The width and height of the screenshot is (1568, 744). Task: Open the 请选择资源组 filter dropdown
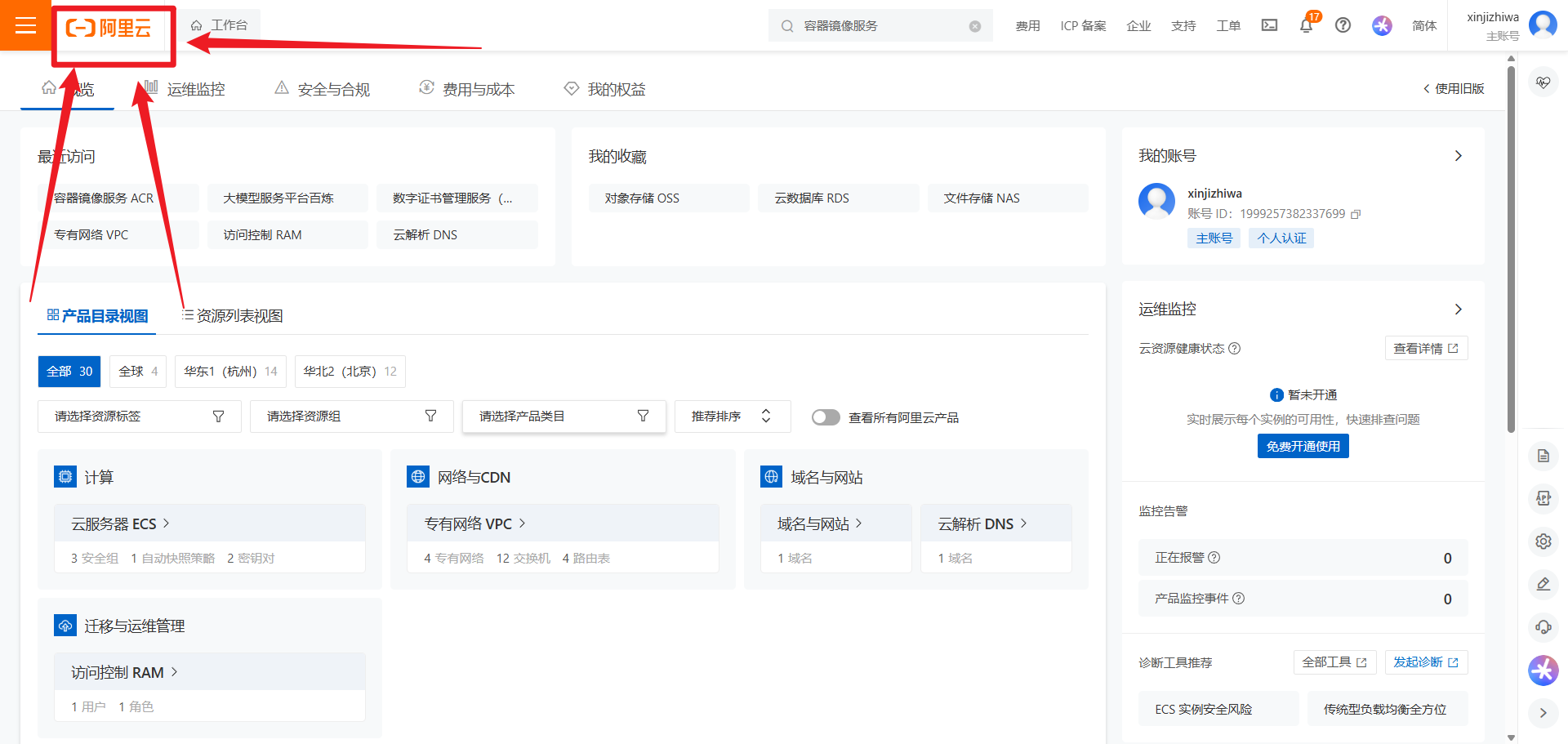[x=351, y=417]
